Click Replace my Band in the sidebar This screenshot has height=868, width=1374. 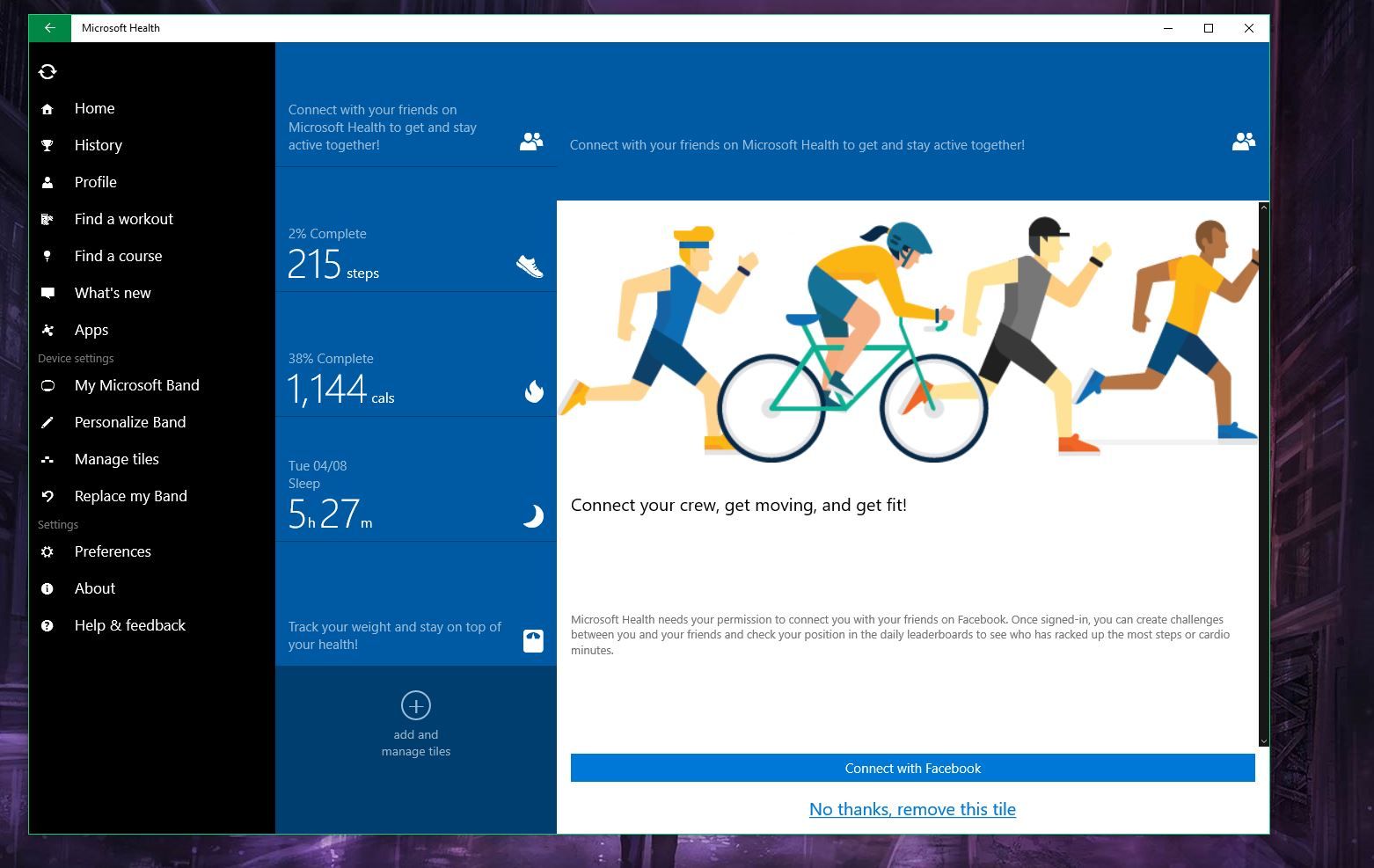coord(130,496)
